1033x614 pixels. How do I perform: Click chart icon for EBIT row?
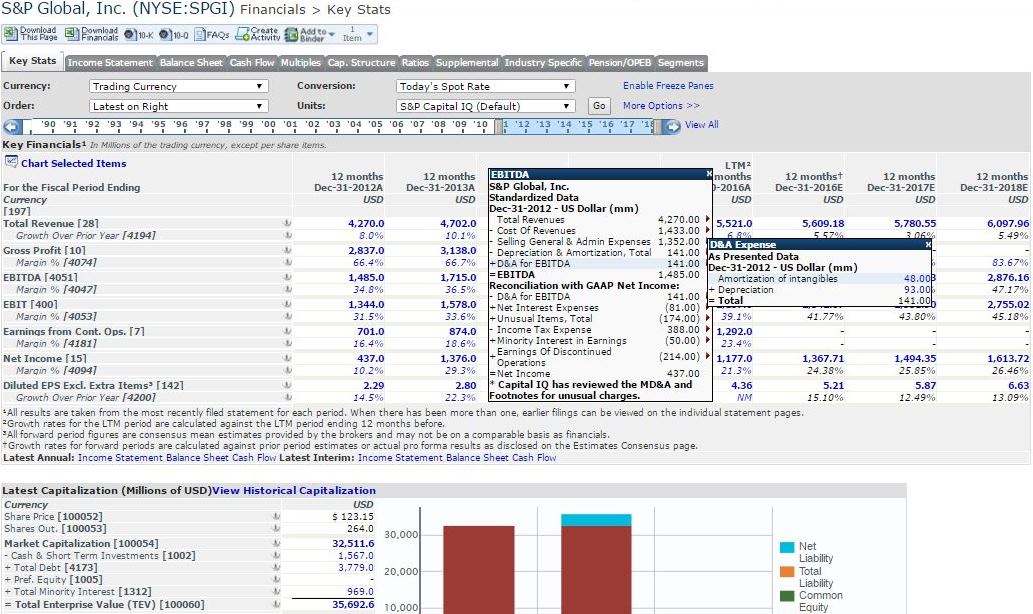(287, 304)
